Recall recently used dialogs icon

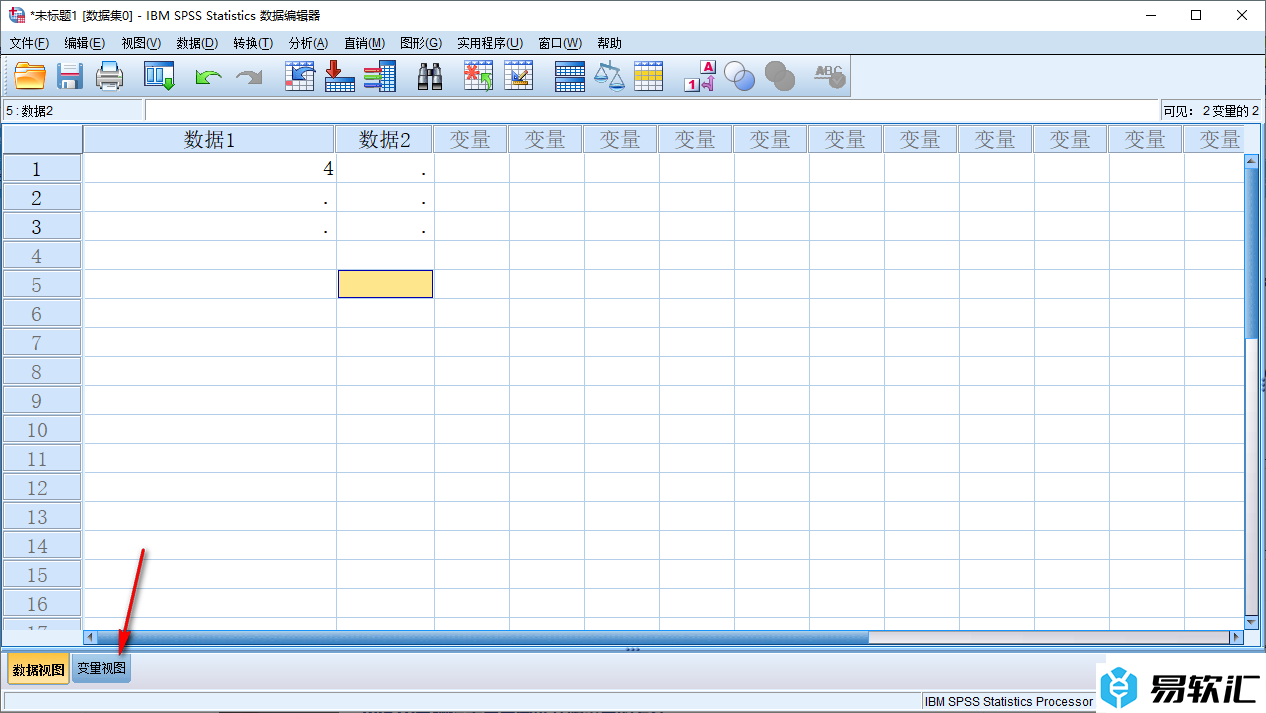click(x=159, y=76)
